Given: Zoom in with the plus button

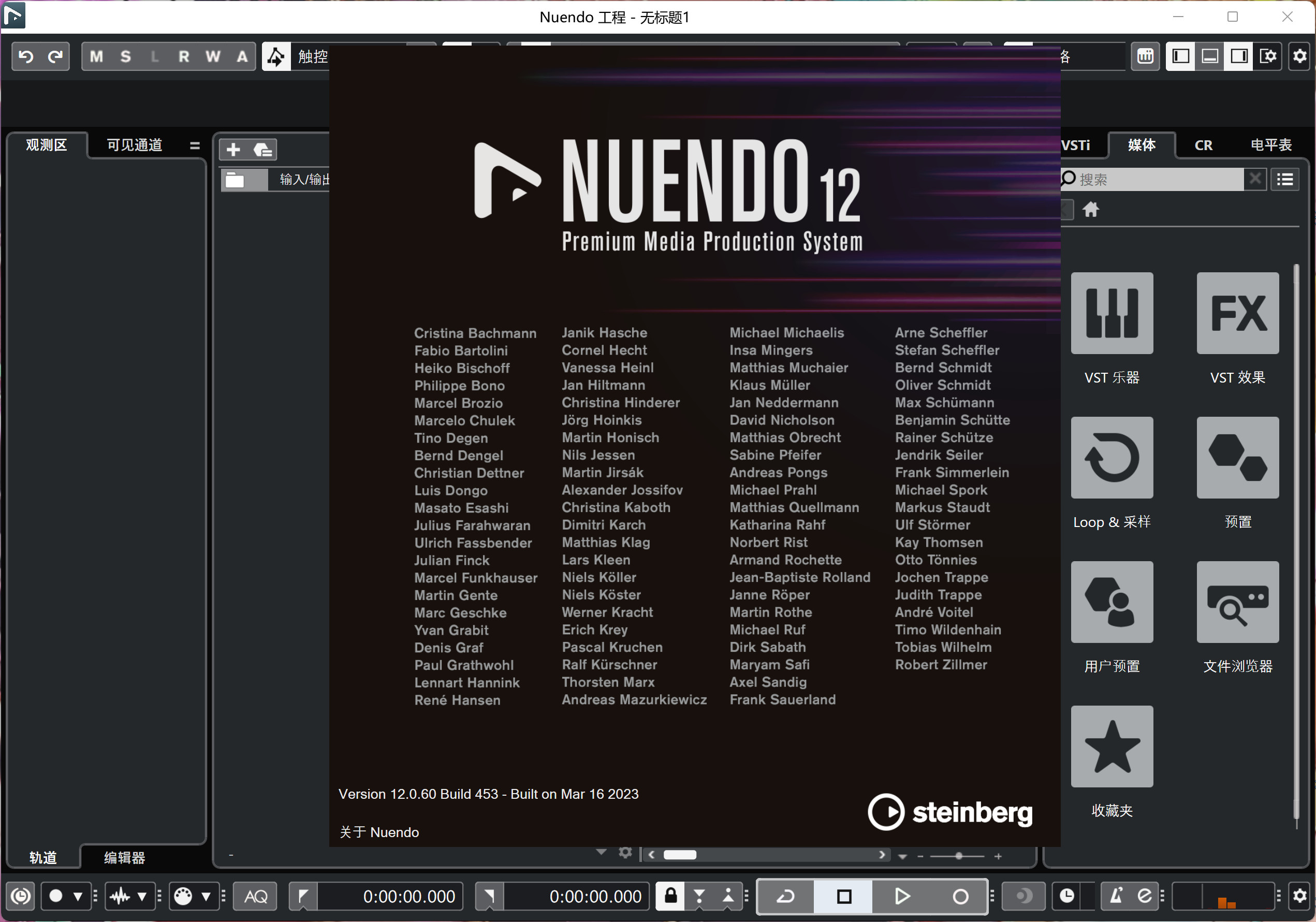Looking at the screenshot, I should (x=998, y=856).
